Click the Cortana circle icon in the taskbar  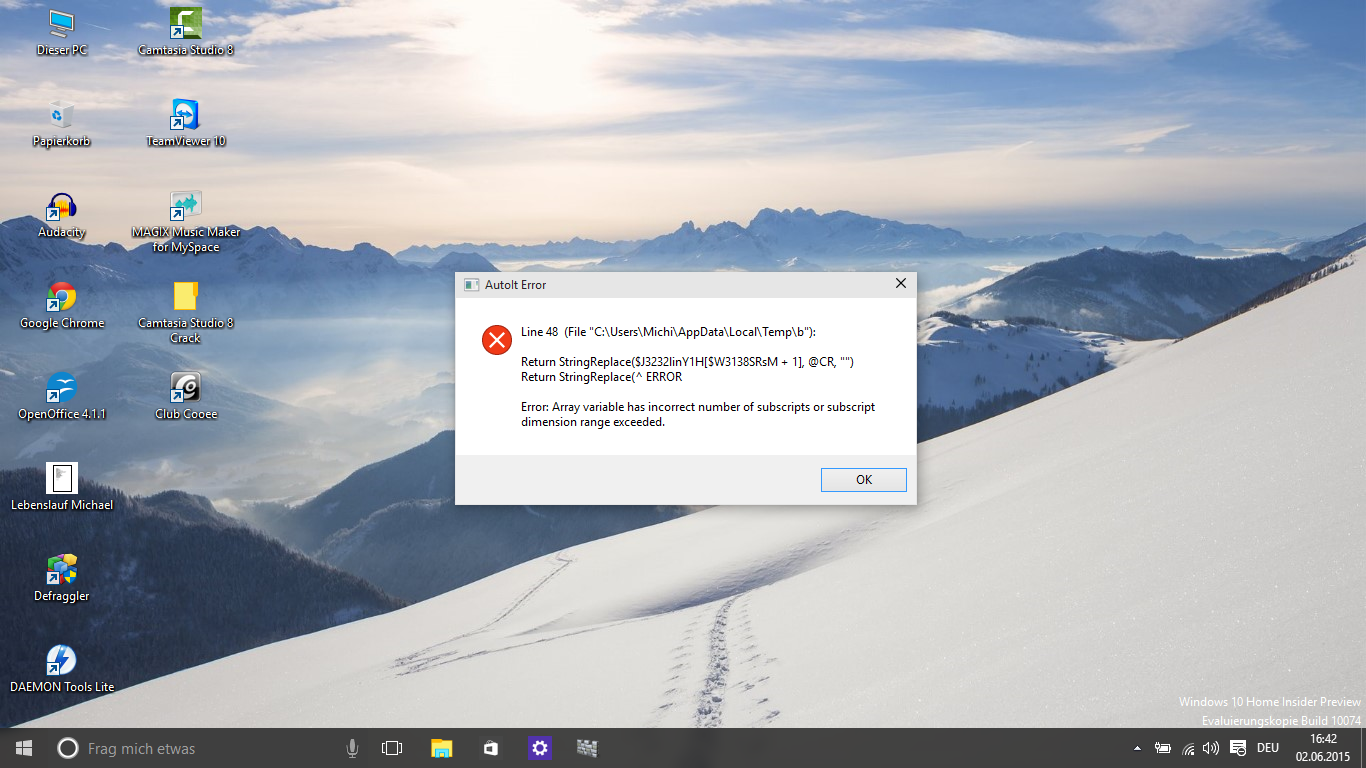tap(67, 748)
